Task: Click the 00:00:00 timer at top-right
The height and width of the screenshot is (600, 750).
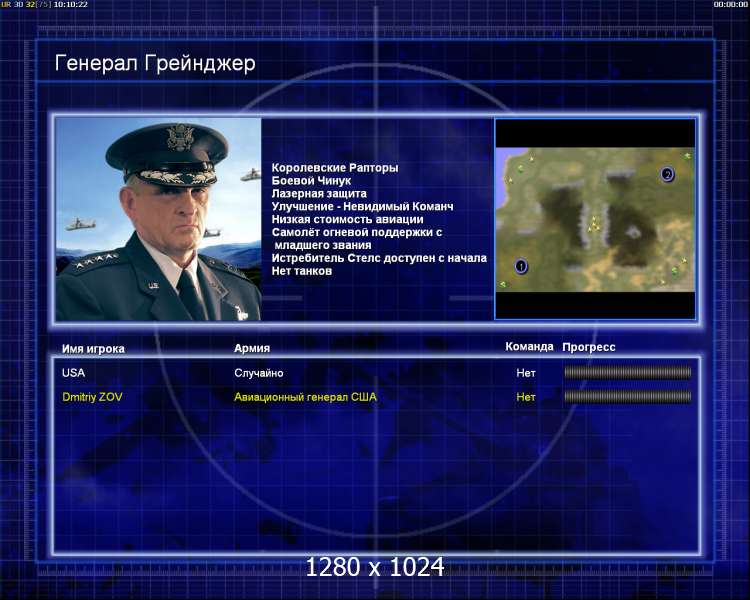Action: pyautogui.click(x=730, y=4)
